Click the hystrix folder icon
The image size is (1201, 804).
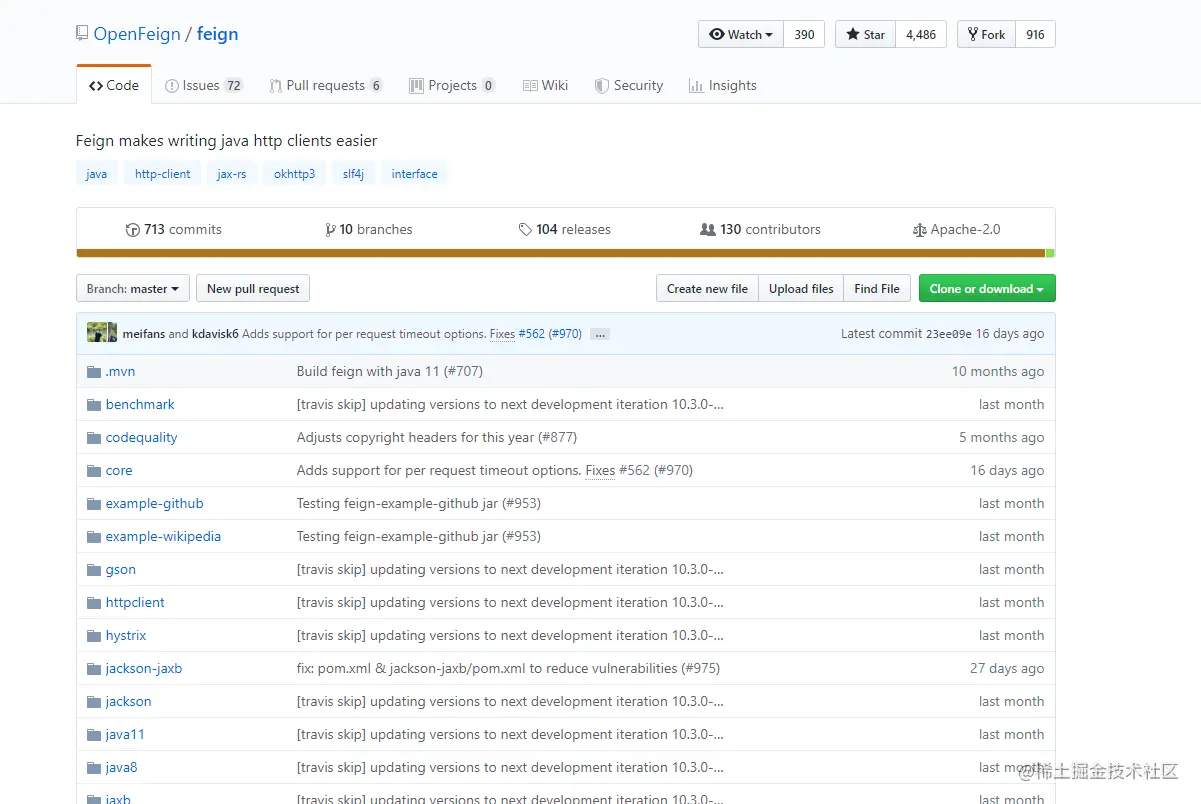tap(94, 635)
